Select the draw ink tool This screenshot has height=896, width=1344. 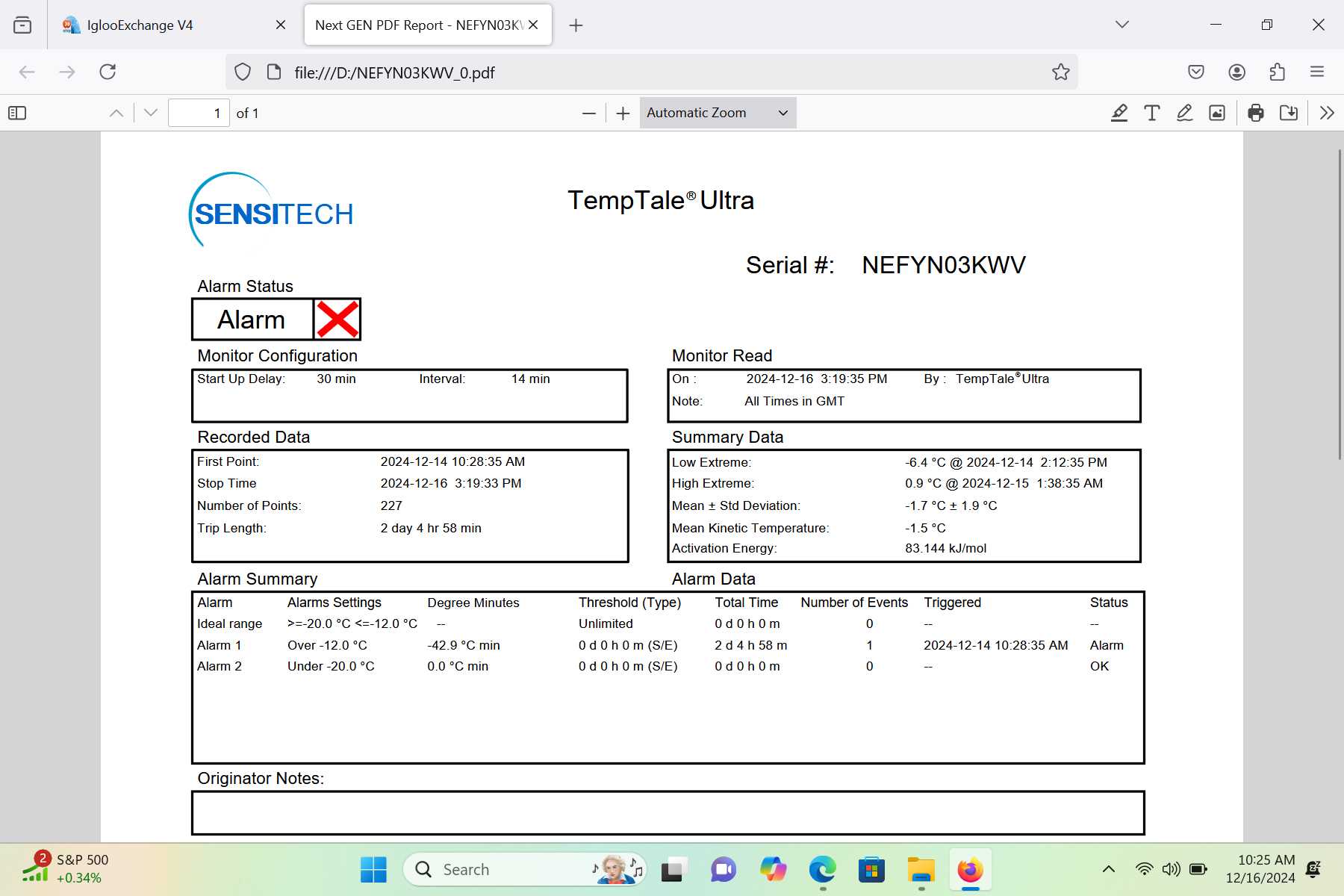(1184, 113)
